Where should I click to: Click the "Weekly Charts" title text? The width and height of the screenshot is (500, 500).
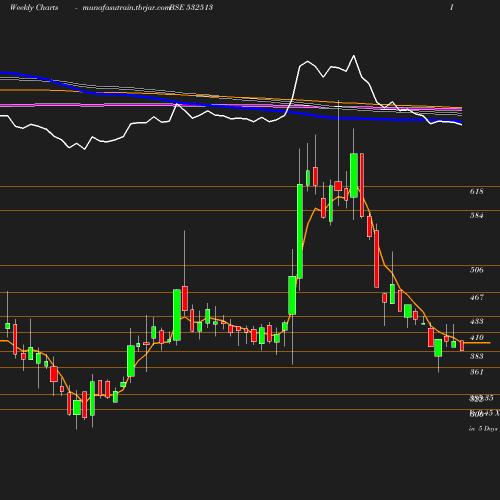pos(34,8)
